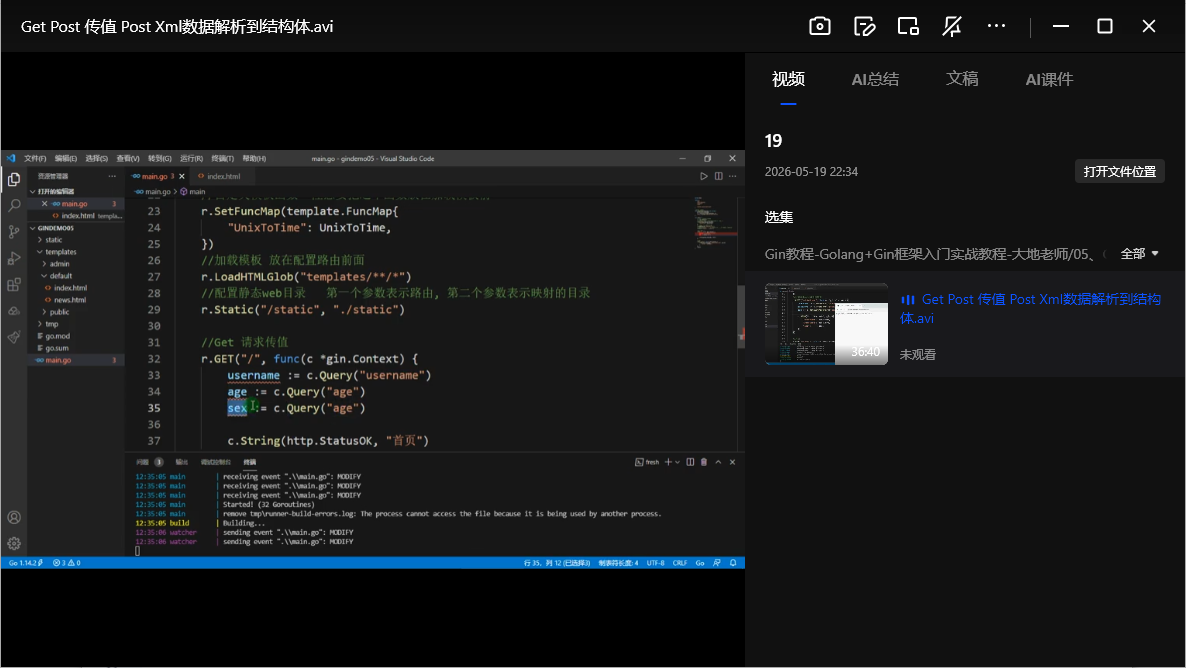The image size is (1186, 668).
Task: Click the Explorer files icon in VS Code video
Action: pyautogui.click(x=14, y=179)
